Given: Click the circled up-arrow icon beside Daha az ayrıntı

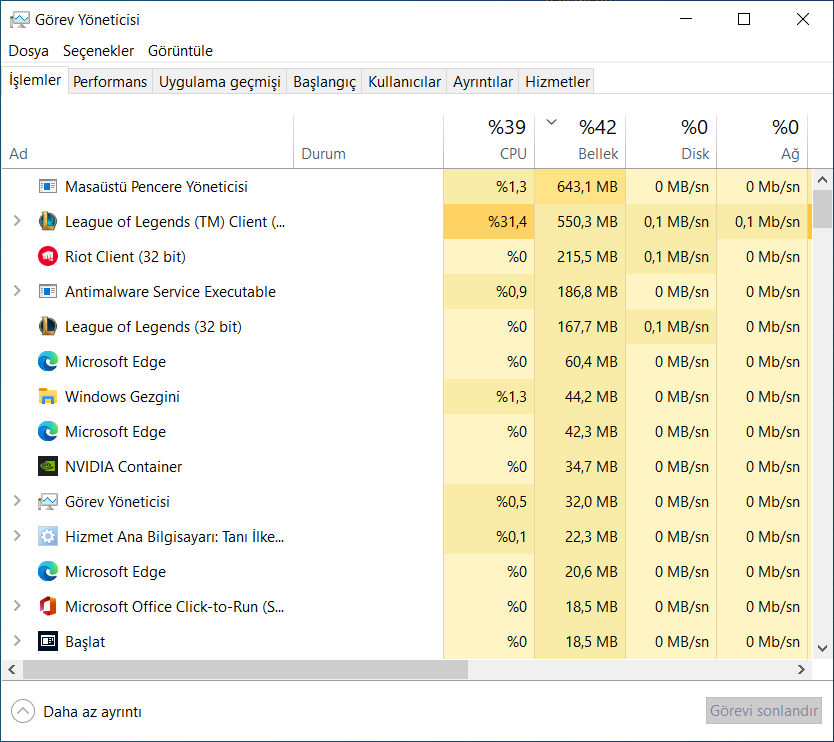Looking at the screenshot, I should [x=23, y=711].
